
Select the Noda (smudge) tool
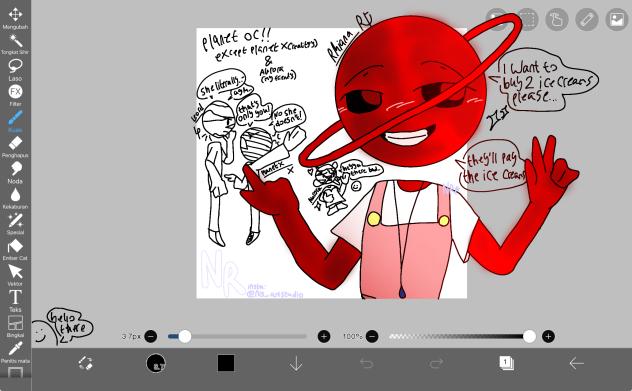tap(15, 173)
